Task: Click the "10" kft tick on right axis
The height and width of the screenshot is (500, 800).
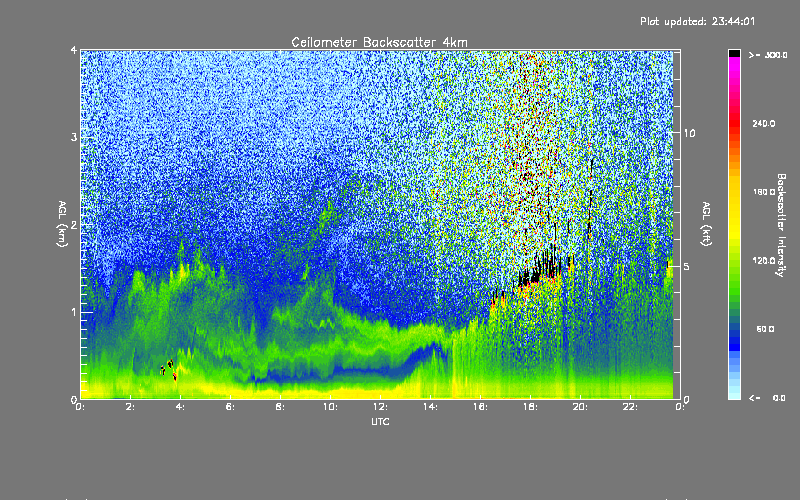Action: click(689, 133)
